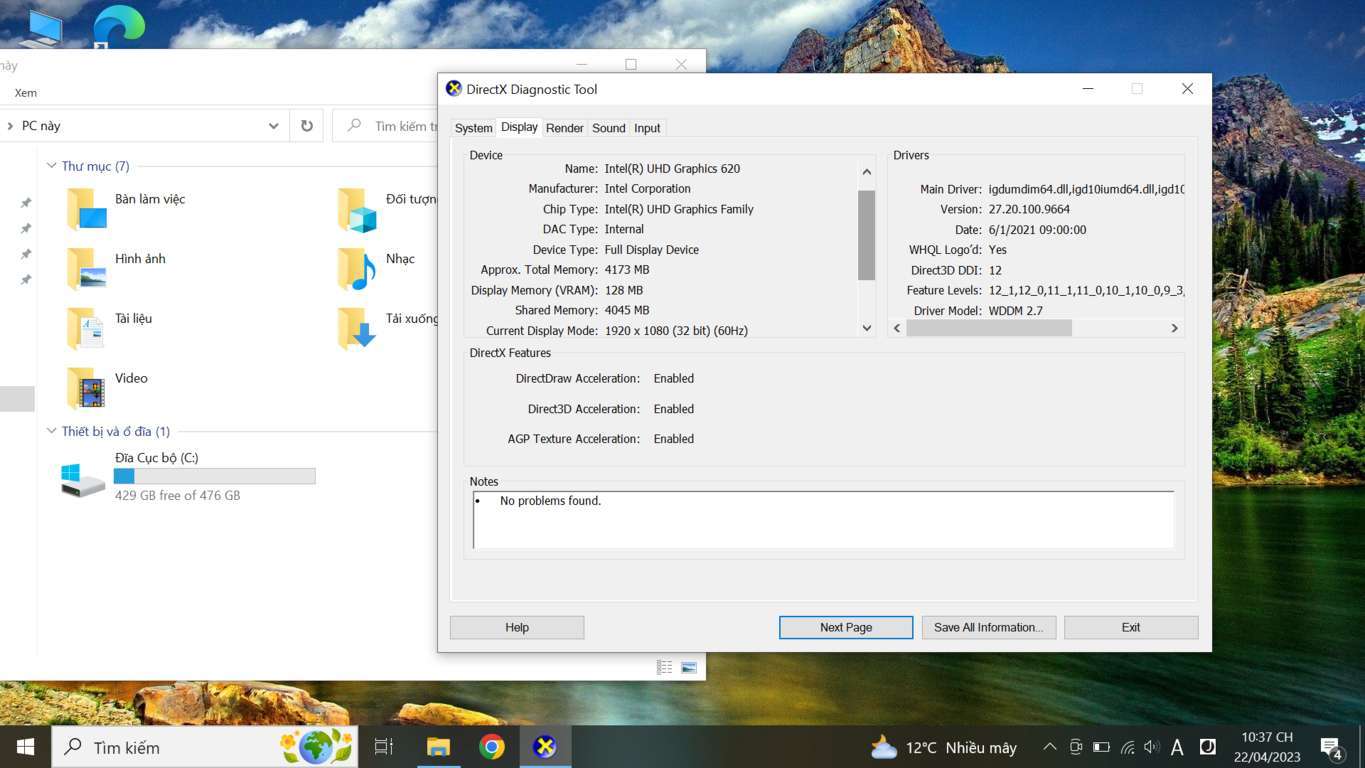The height and width of the screenshot is (768, 1365).
Task: Click the 'Intel(R) UHD Graphics 620' name value
Action: 672,169
